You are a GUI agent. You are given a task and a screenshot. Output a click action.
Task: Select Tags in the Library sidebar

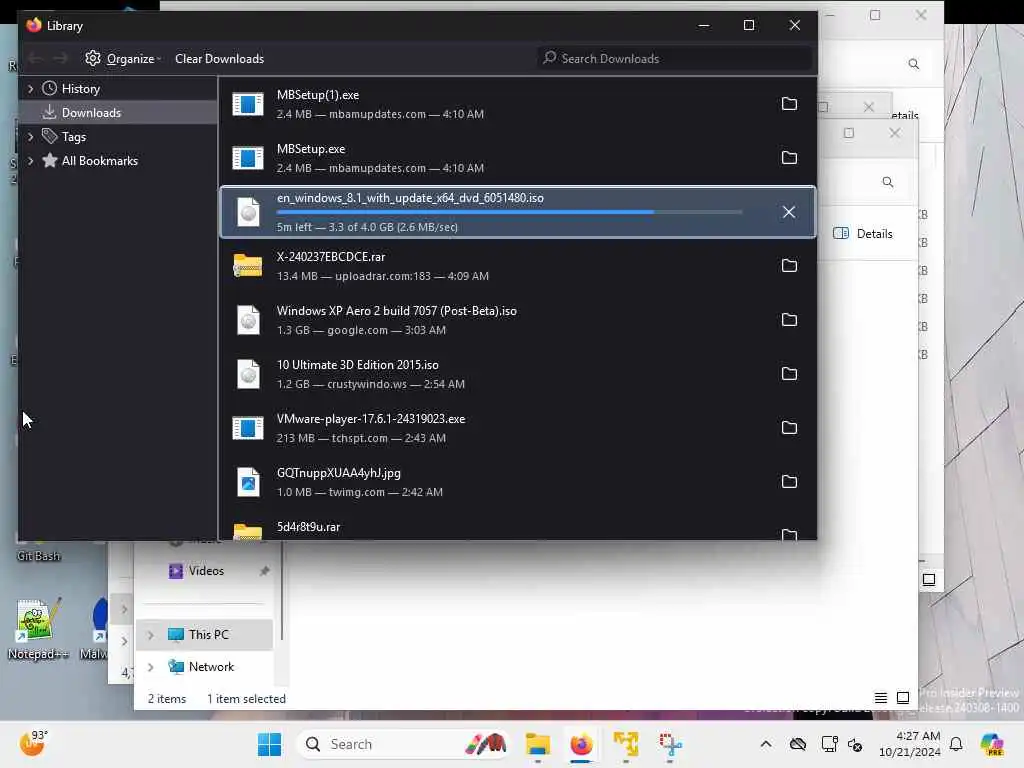(73, 136)
